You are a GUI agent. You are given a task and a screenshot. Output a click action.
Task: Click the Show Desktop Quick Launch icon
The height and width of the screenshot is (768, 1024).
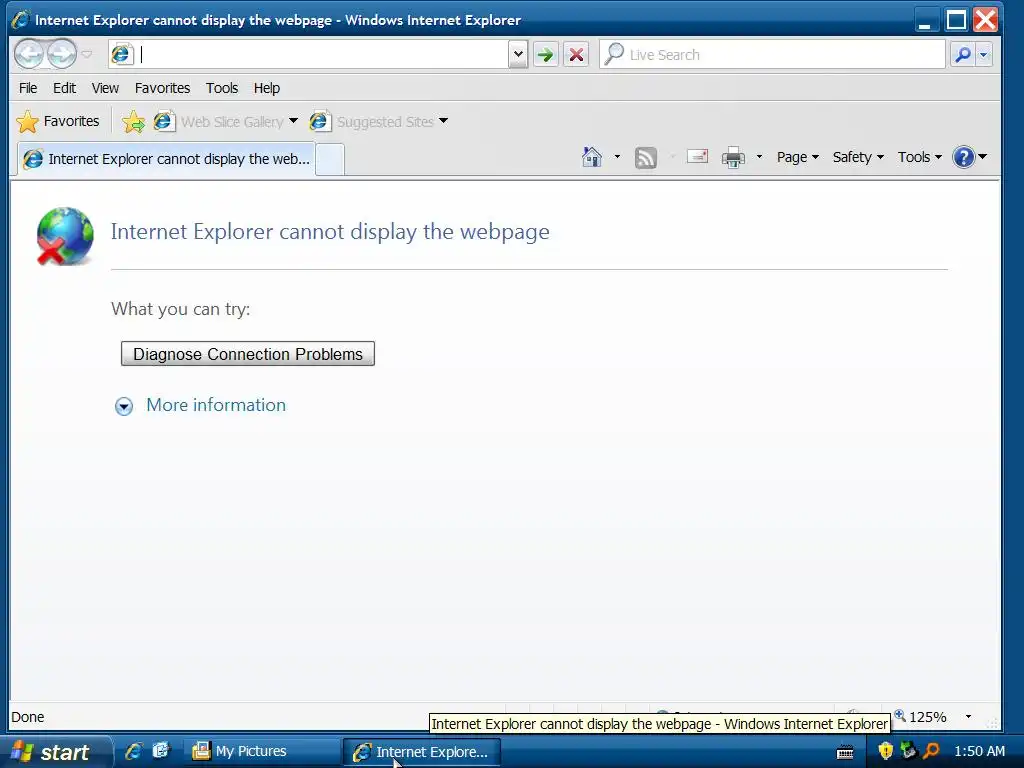click(161, 751)
